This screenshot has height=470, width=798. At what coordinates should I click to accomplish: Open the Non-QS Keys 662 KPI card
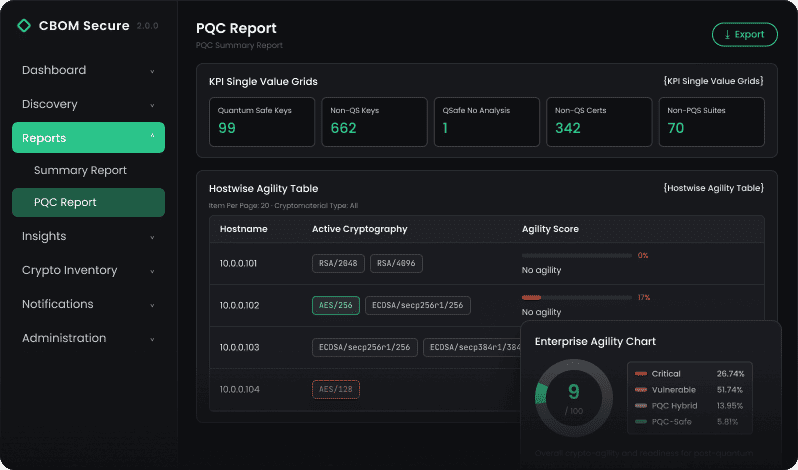[x=375, y=122]
